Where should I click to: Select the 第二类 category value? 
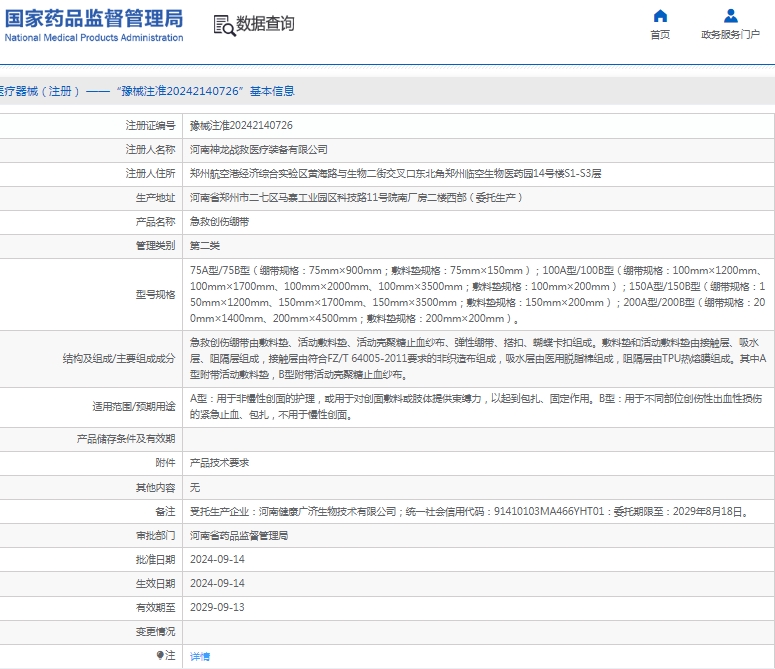click(205, 246)
